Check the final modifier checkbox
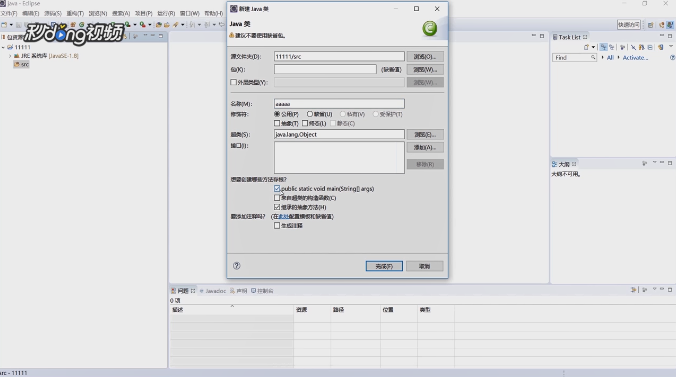676x377 pixels. click(x=305, y=123)
